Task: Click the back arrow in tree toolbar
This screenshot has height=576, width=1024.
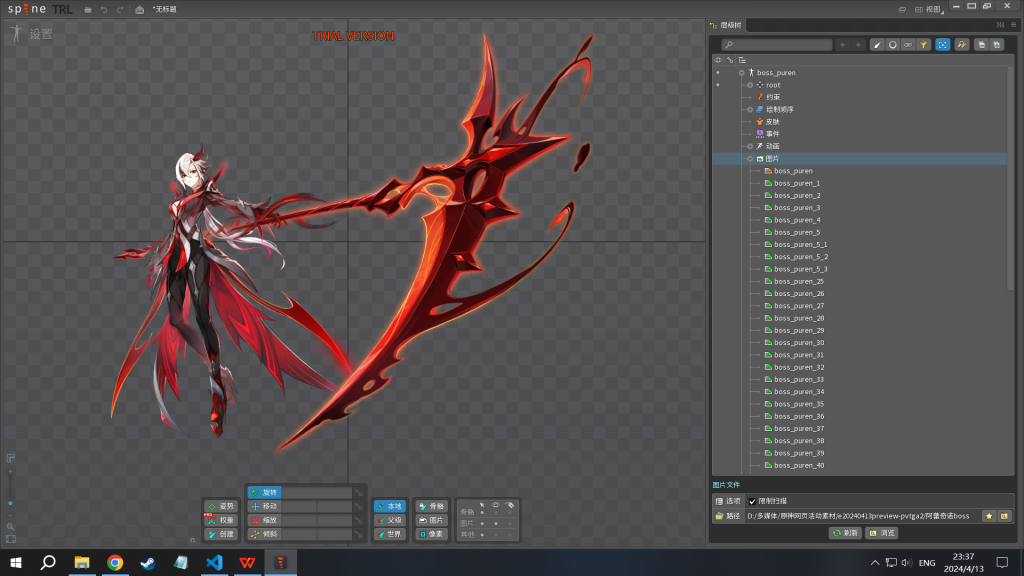Action: 842,45
